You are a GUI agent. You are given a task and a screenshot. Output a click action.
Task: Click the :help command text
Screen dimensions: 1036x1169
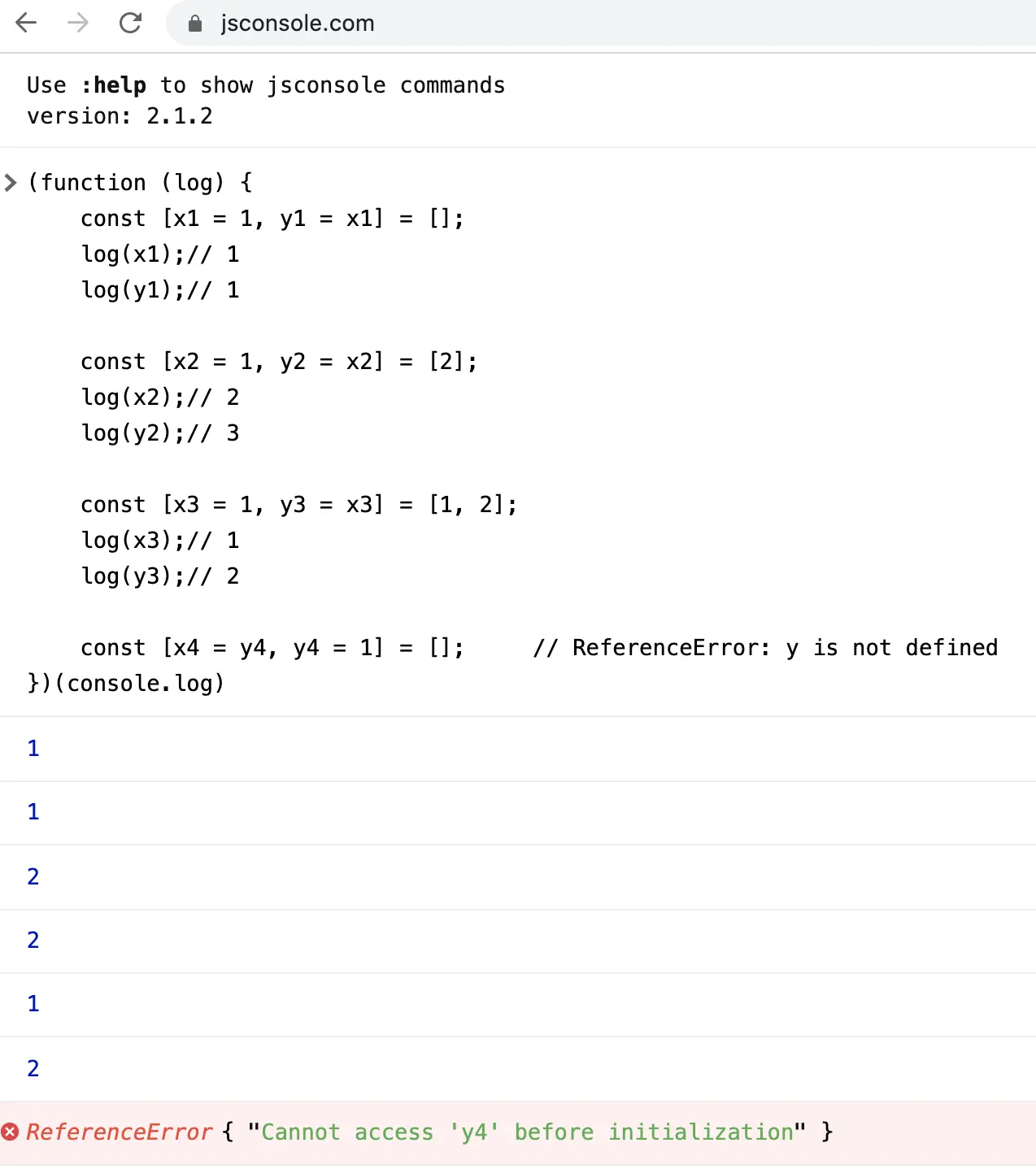tap(113, 85)
